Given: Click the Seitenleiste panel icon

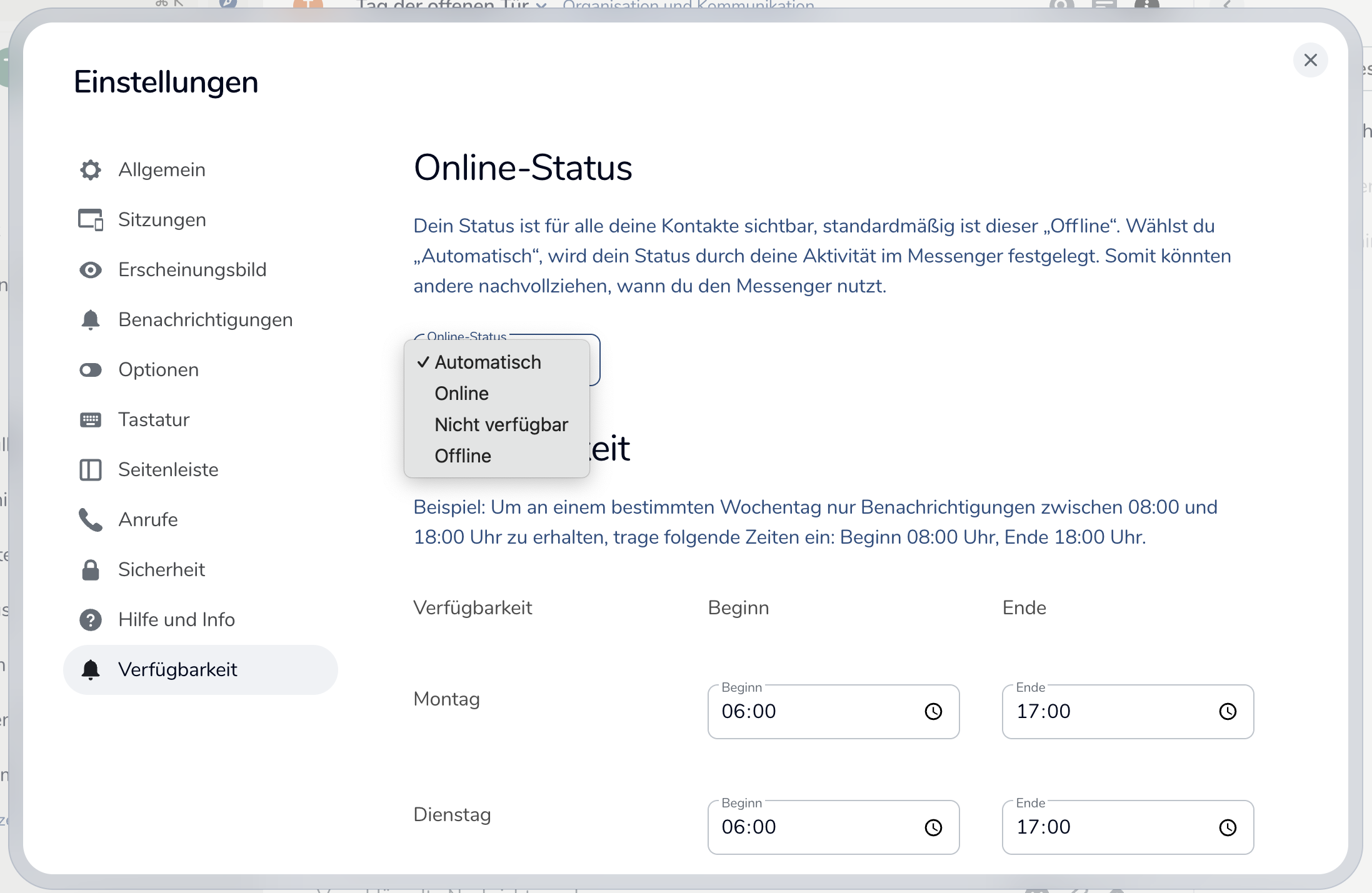Looking at the screenshot, I should (91, 470).
